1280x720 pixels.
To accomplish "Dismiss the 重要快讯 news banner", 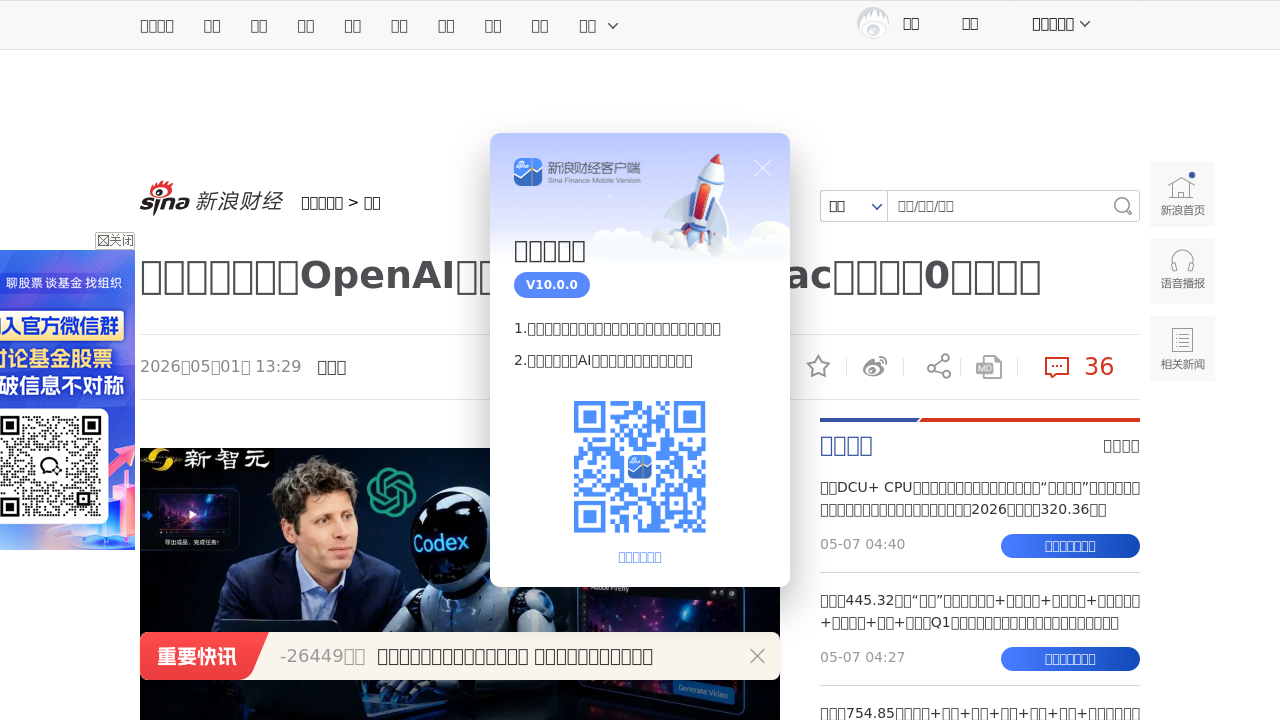I will tap(757, 656).
